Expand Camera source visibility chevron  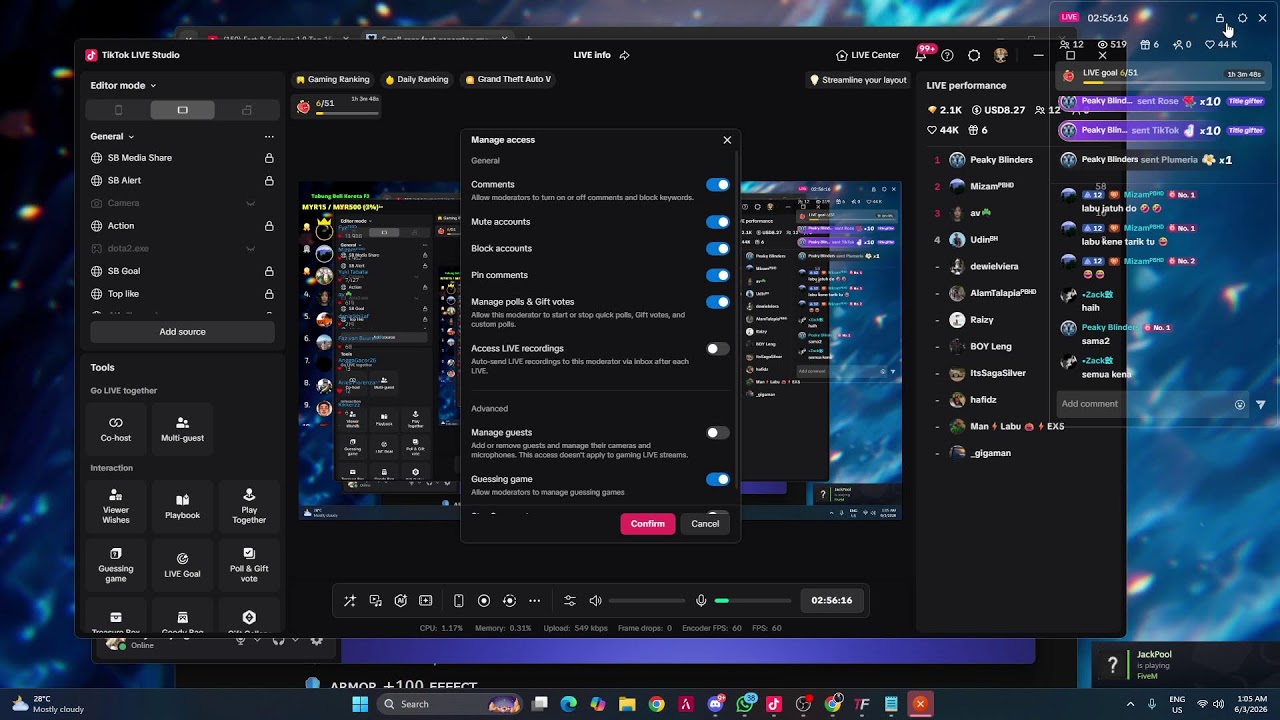coord(251,203)
